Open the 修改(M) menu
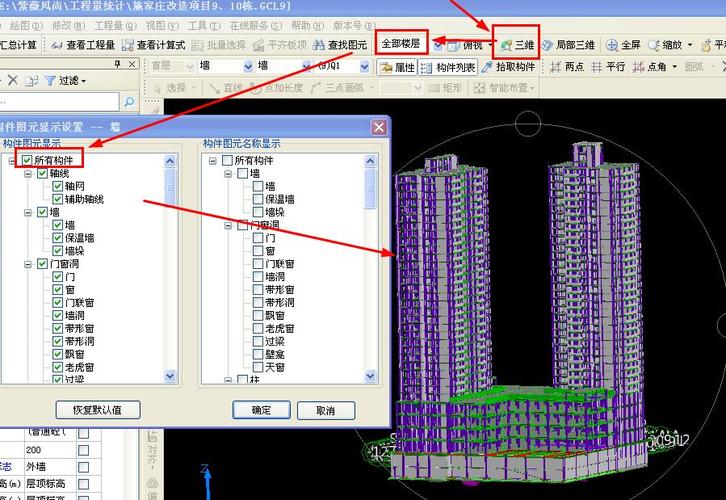Screen dimensions: 726x500 pyautogui.click(x=68, y=25)
